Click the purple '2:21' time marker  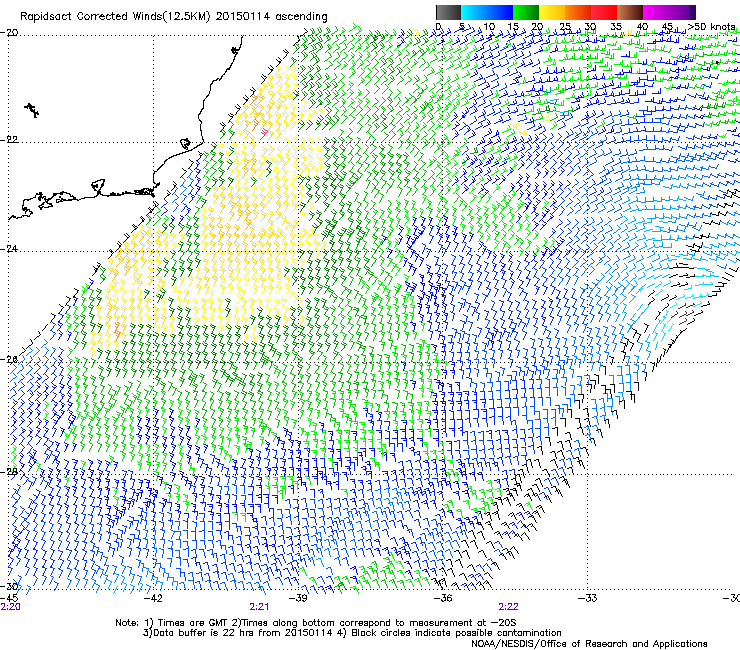[x=259, y=607]
